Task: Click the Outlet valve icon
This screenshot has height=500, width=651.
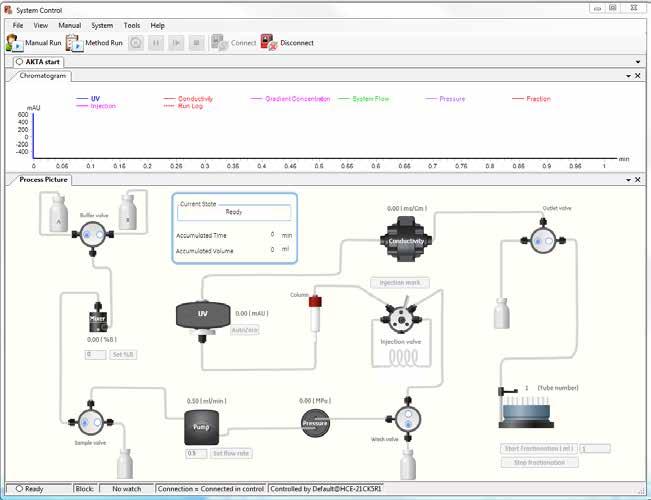Action: (x=543, y=239)
